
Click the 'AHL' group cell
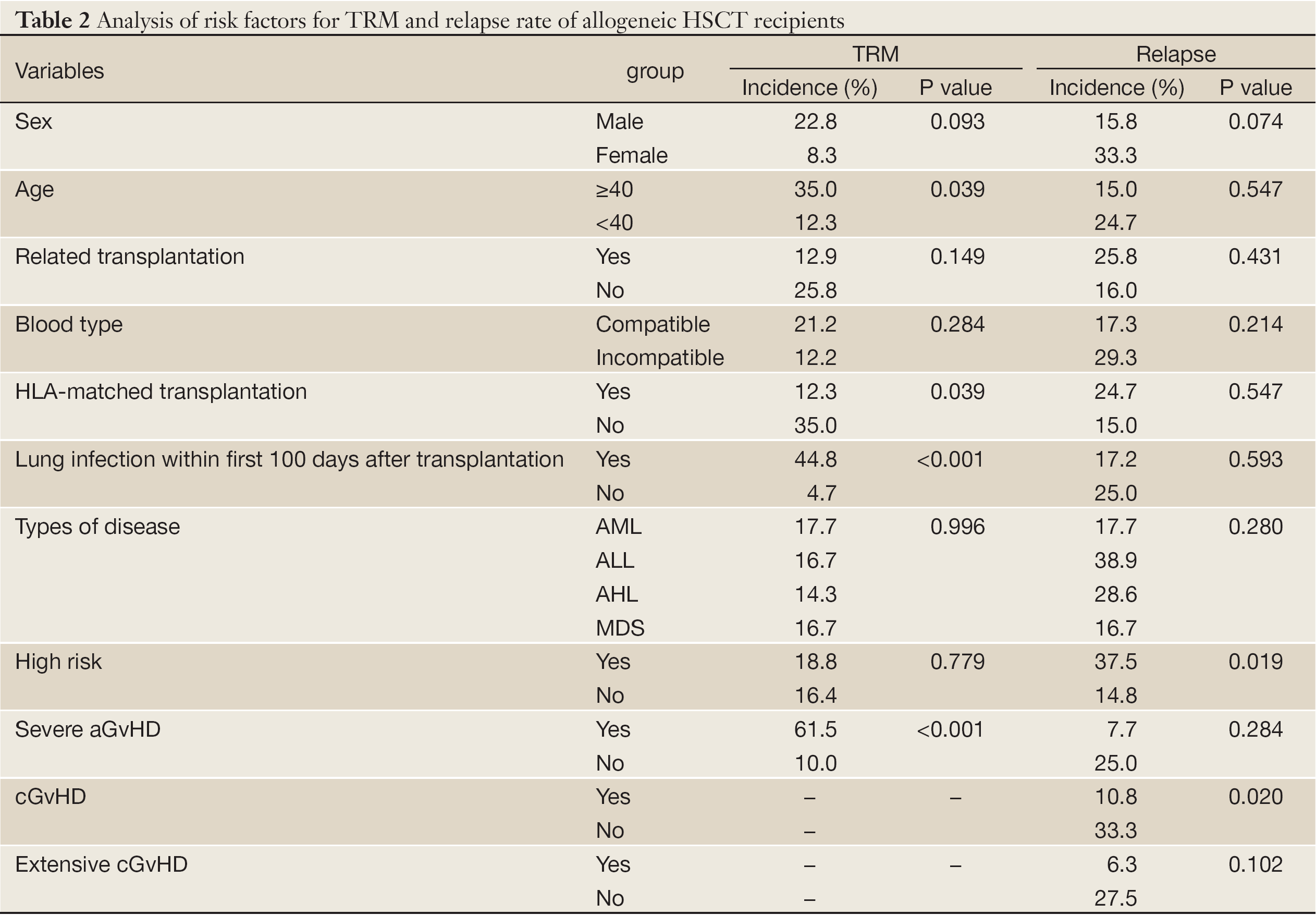coord(617,594)
